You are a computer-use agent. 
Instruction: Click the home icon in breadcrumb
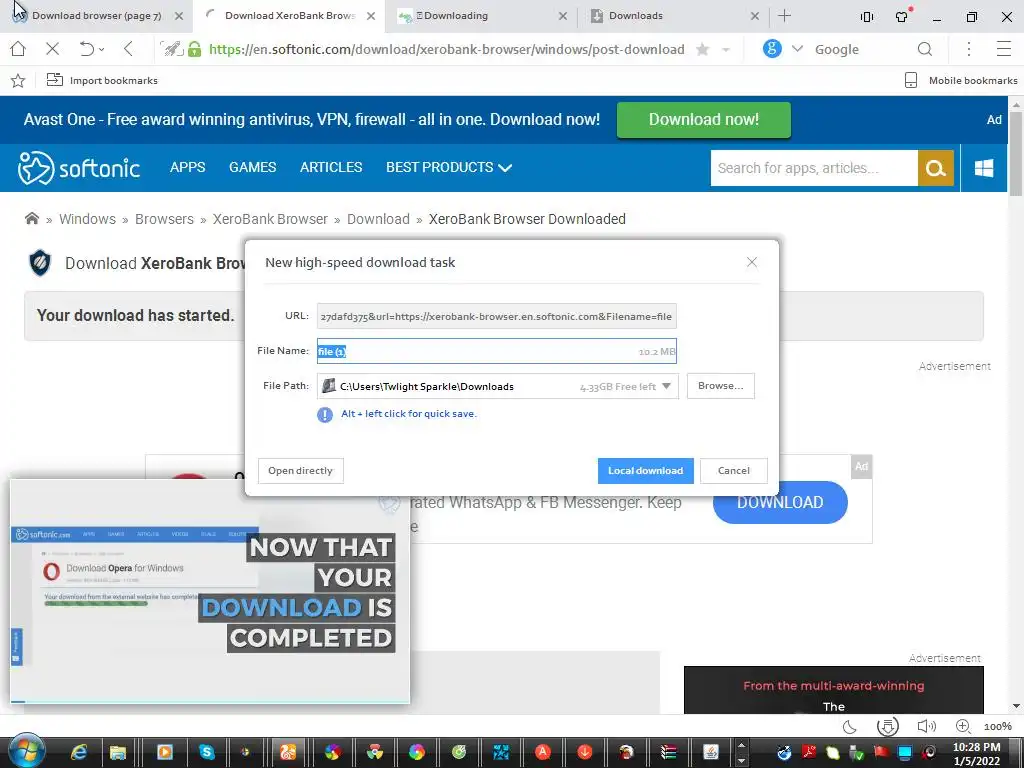click(x=31, y=219)
